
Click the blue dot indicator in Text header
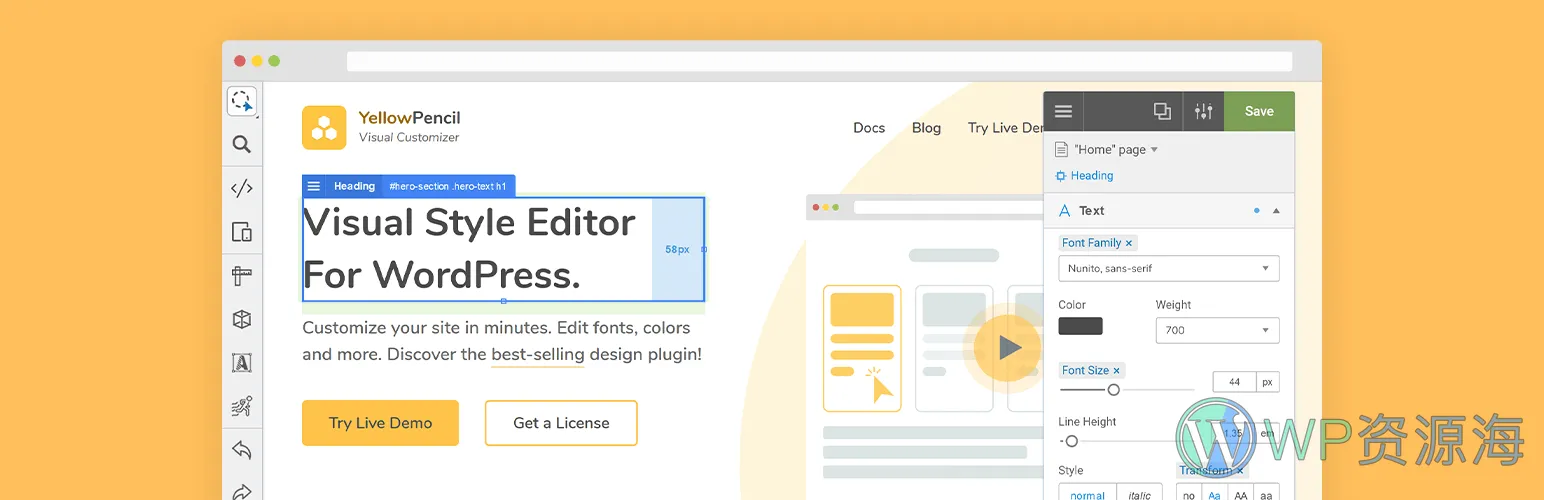tap(1257, 211)
